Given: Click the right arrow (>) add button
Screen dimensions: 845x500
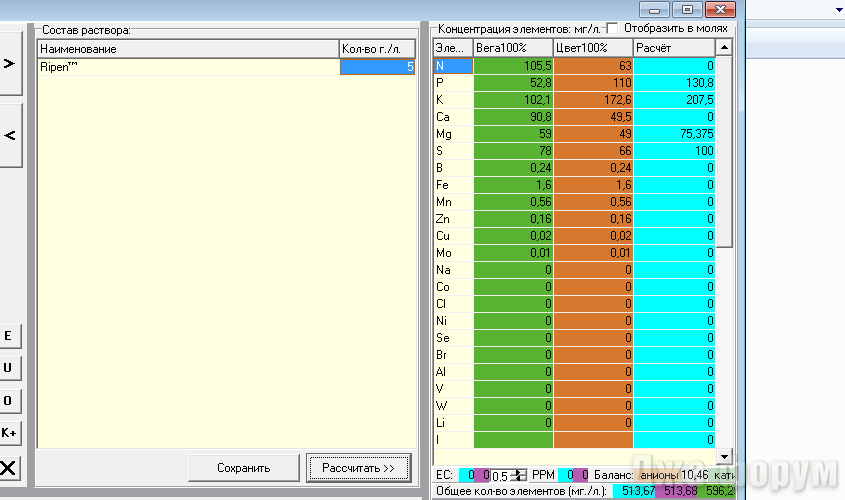Looking at the screenshot, I should (10, 63).
